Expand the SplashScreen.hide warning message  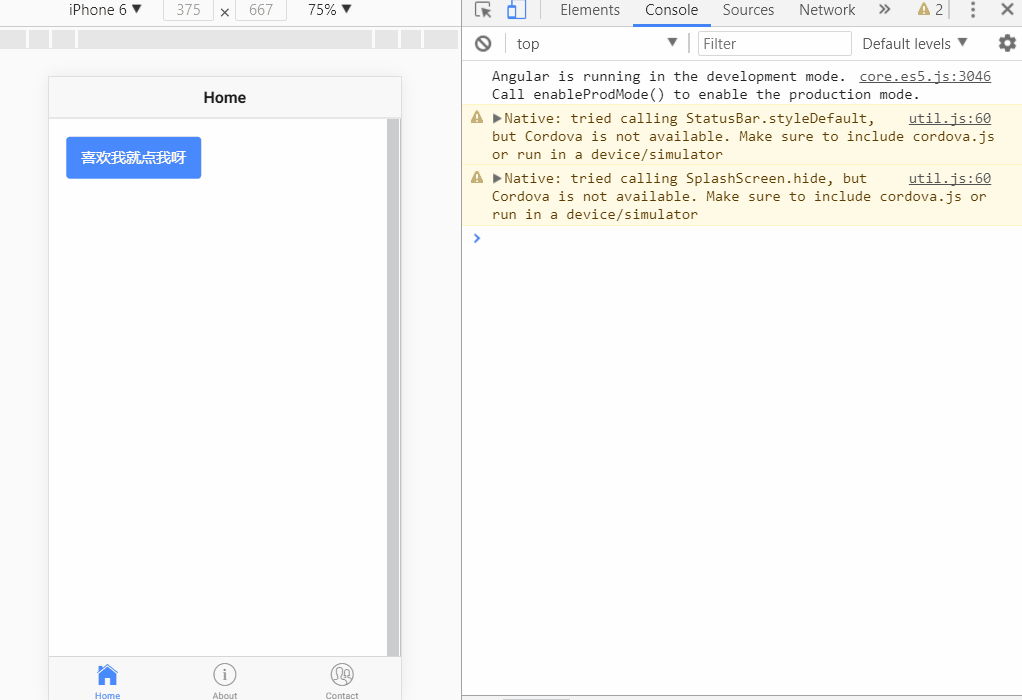pos(497,178)
